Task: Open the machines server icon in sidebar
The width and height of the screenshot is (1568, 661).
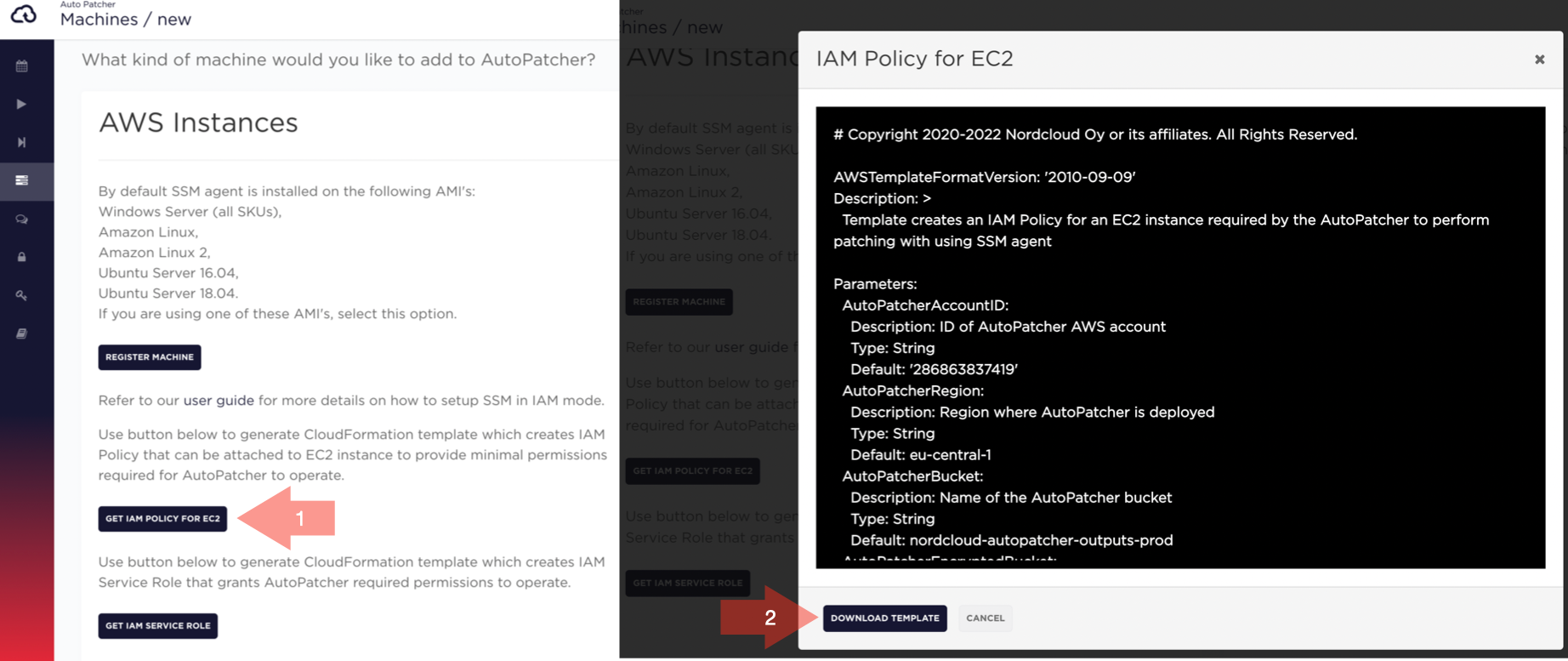Action: tap(22, 180)
